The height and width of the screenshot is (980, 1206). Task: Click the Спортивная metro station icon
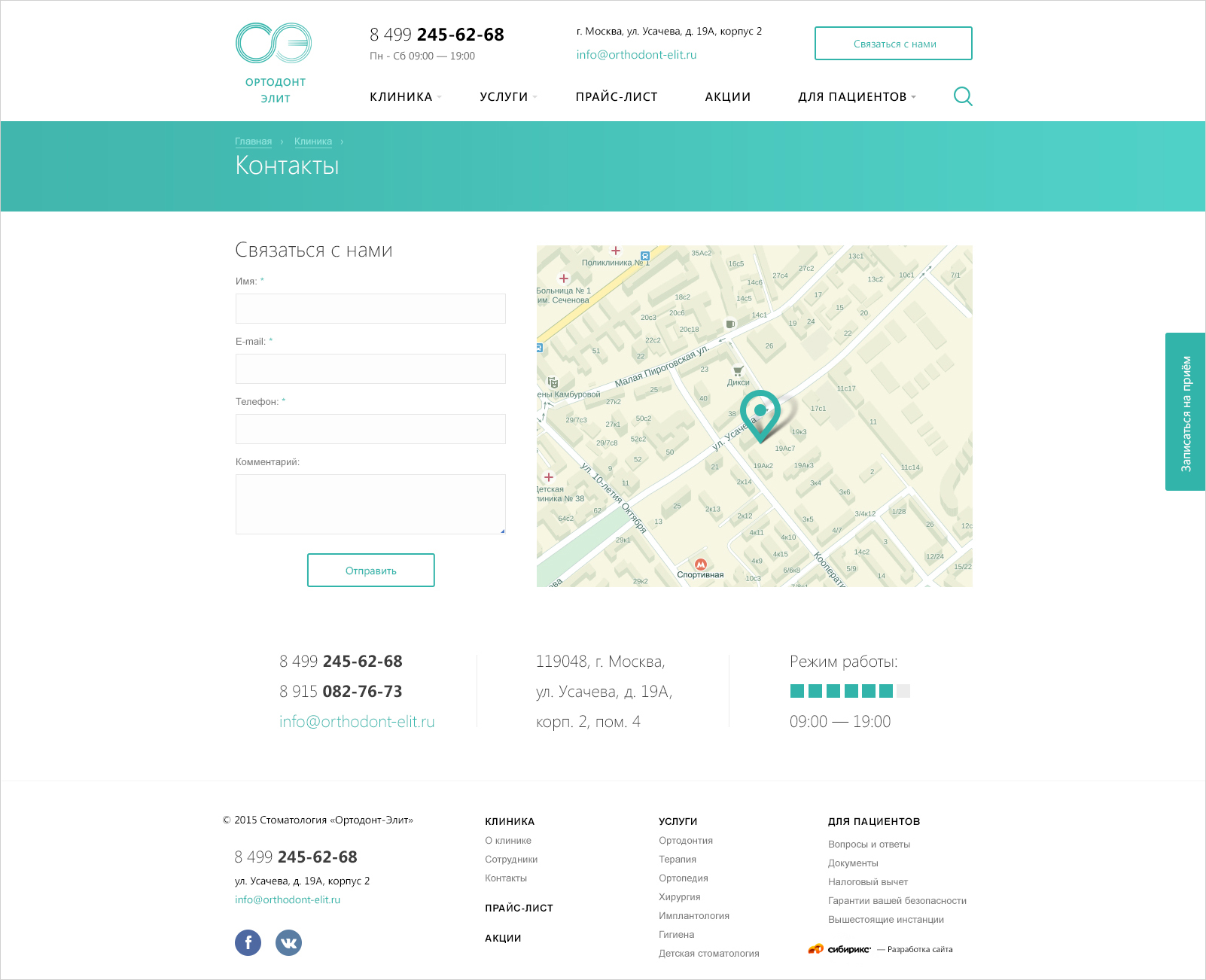pos(701,565)
